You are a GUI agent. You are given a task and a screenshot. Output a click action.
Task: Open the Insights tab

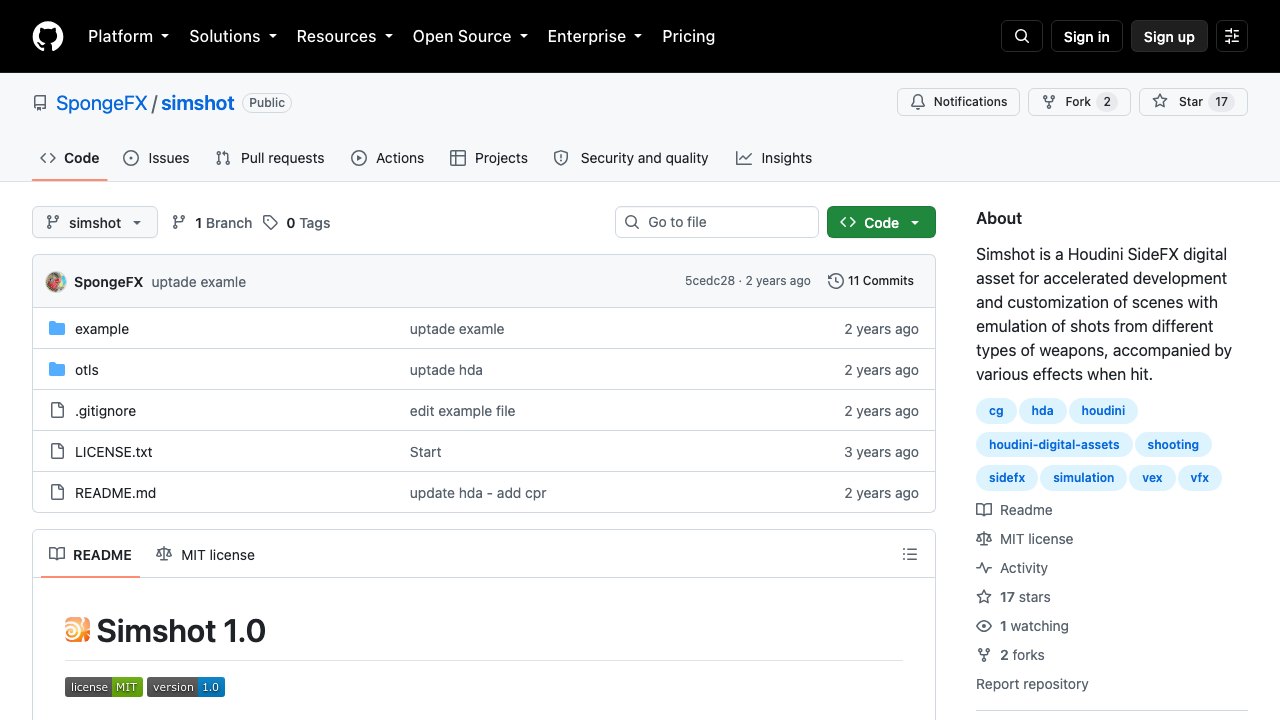point(774,158)
